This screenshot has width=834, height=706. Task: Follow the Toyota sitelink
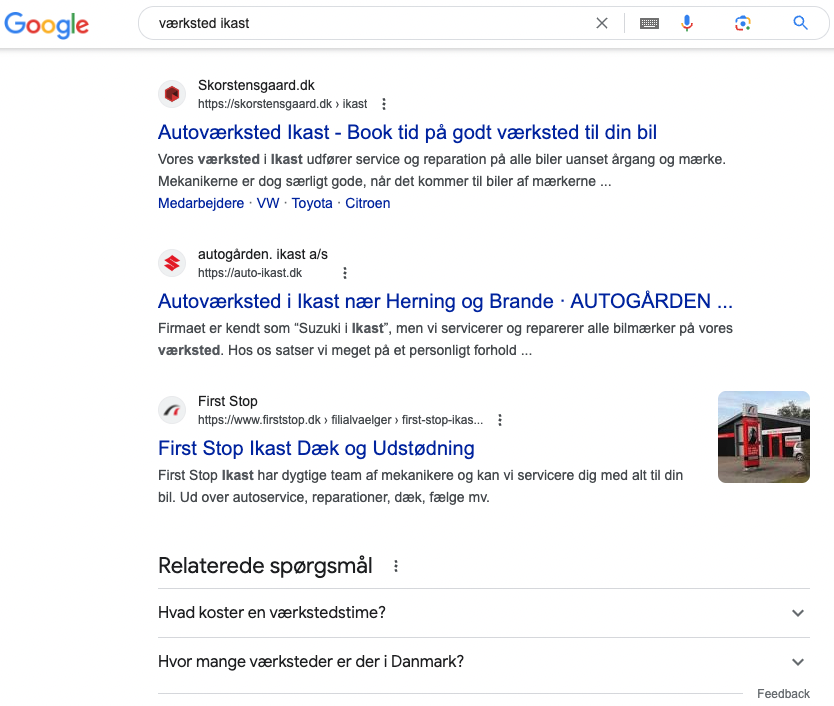(312, 203)
